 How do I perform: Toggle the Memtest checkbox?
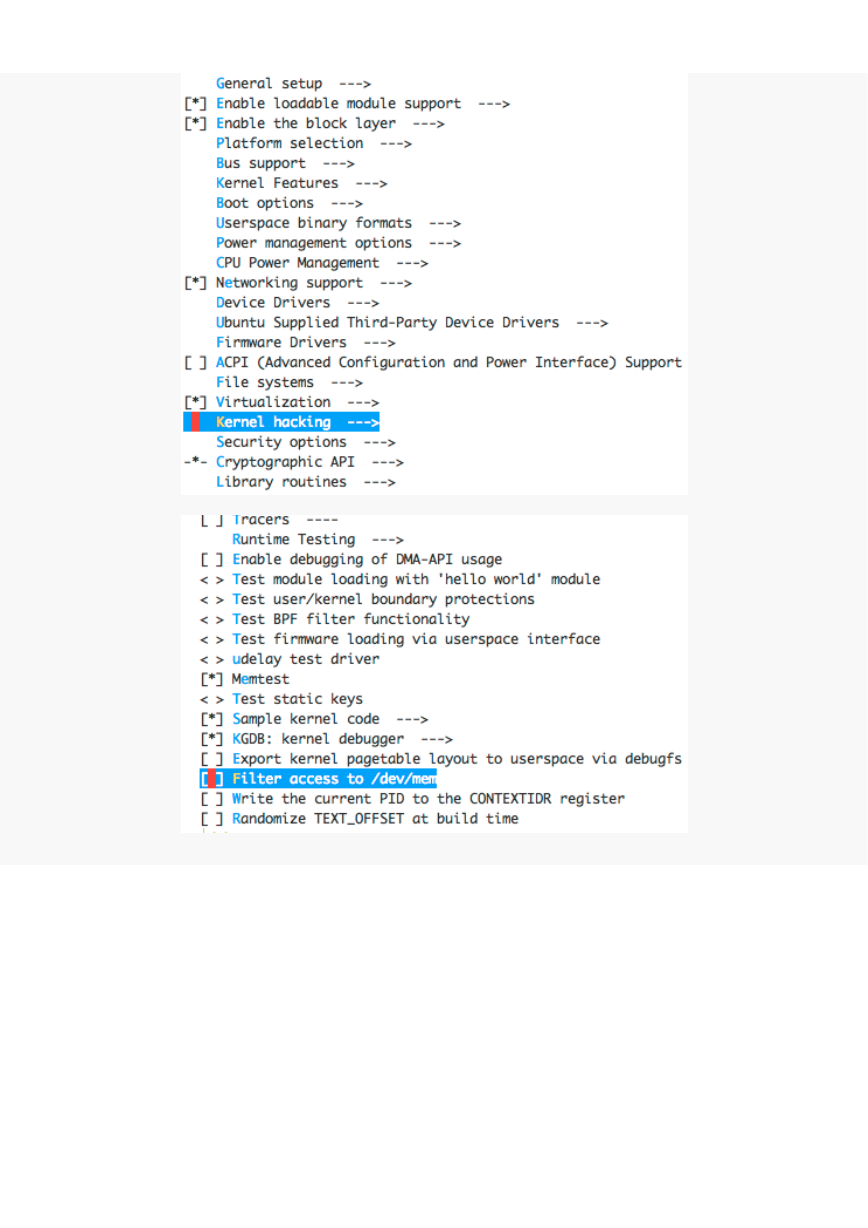pos(211,679)
